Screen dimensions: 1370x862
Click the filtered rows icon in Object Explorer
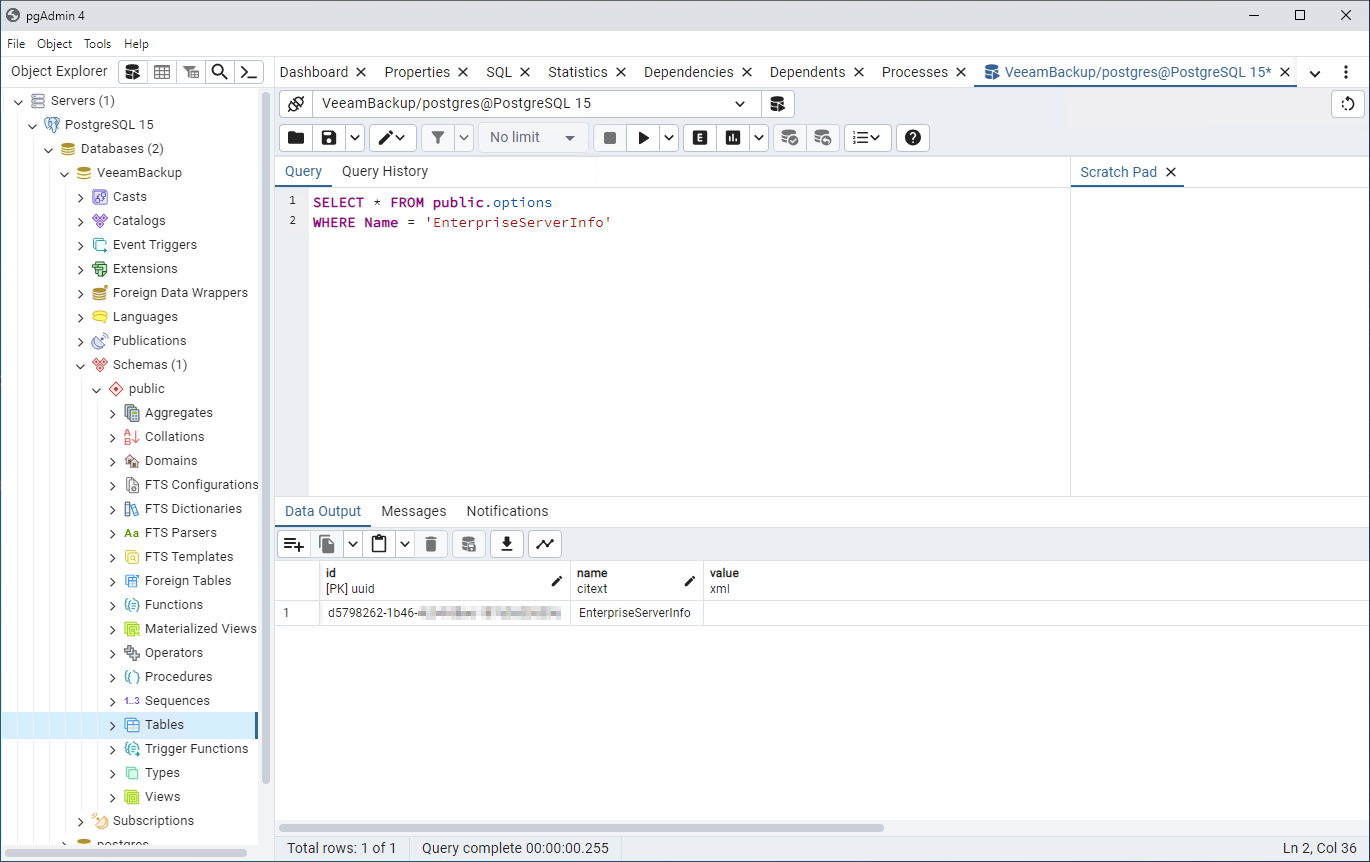coord(191,72)
